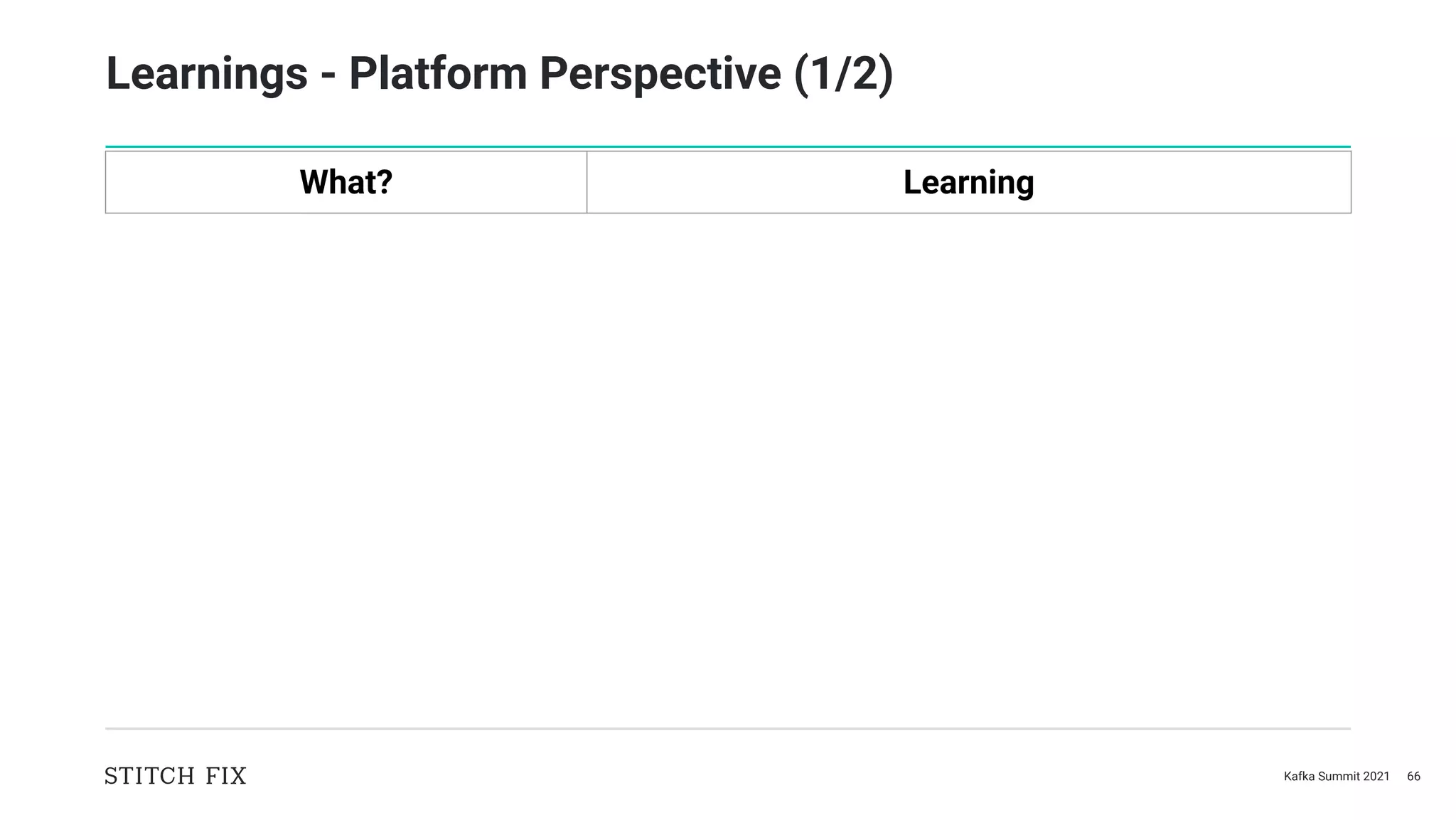The image size is (1456, 820).
Task: Click the question mark in the "What?" header
Action: [x=385, y=182]
